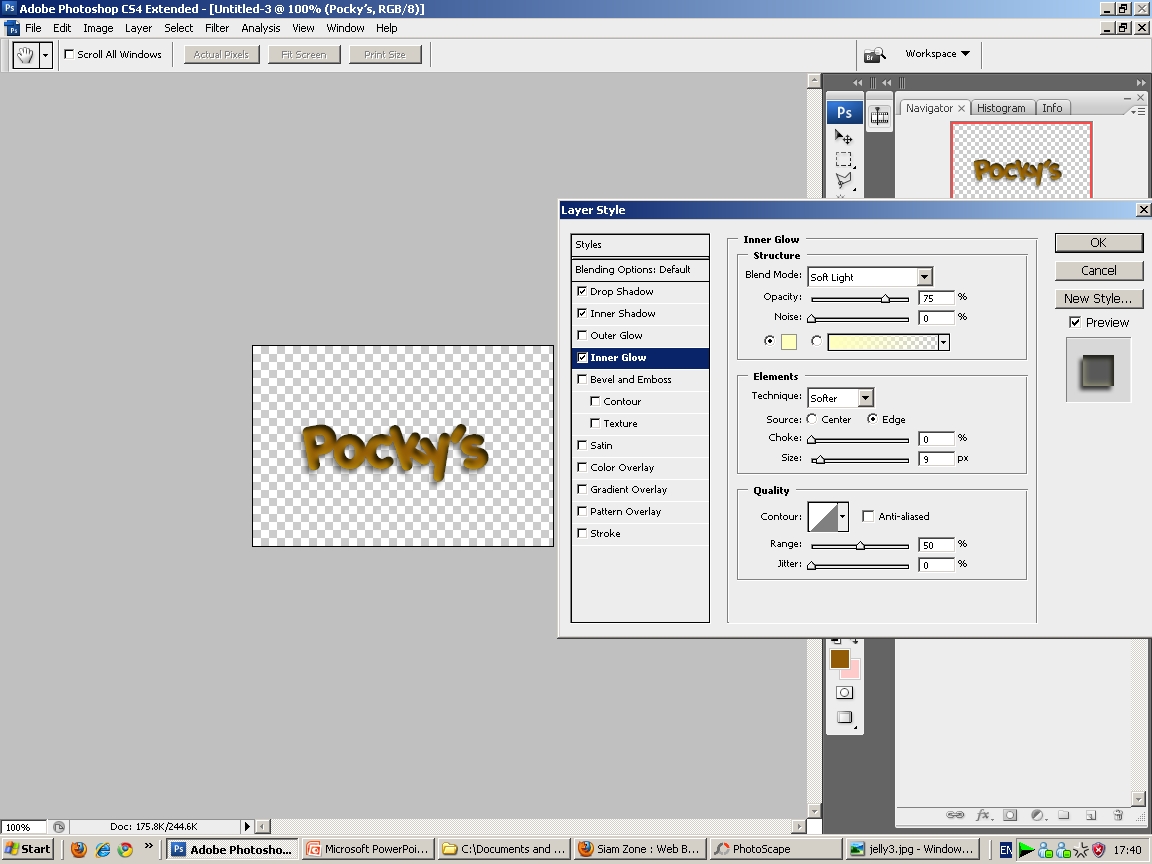Viewport: 1152px width, 864px height.
Task: Delete layer trash icon
Action: (1118, 815)
